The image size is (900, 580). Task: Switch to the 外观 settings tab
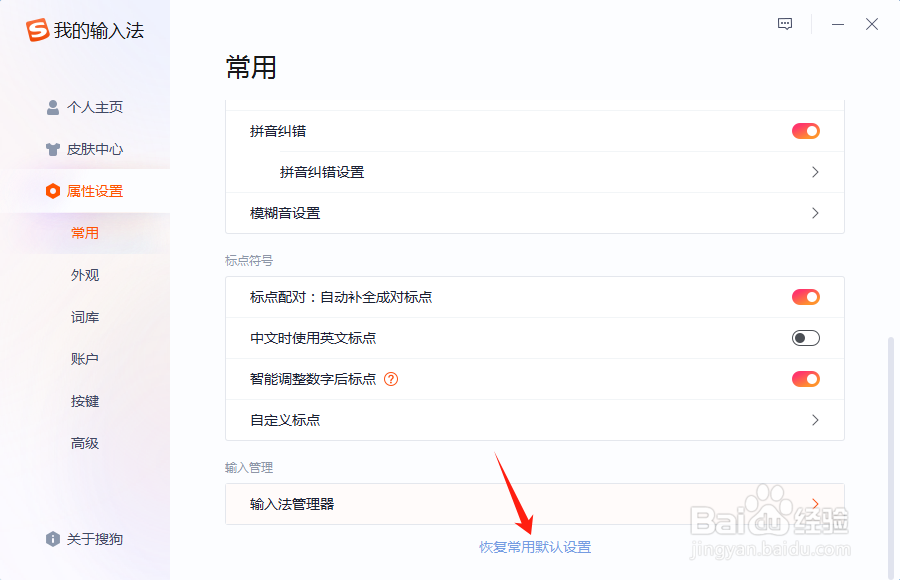click(86, 275)
